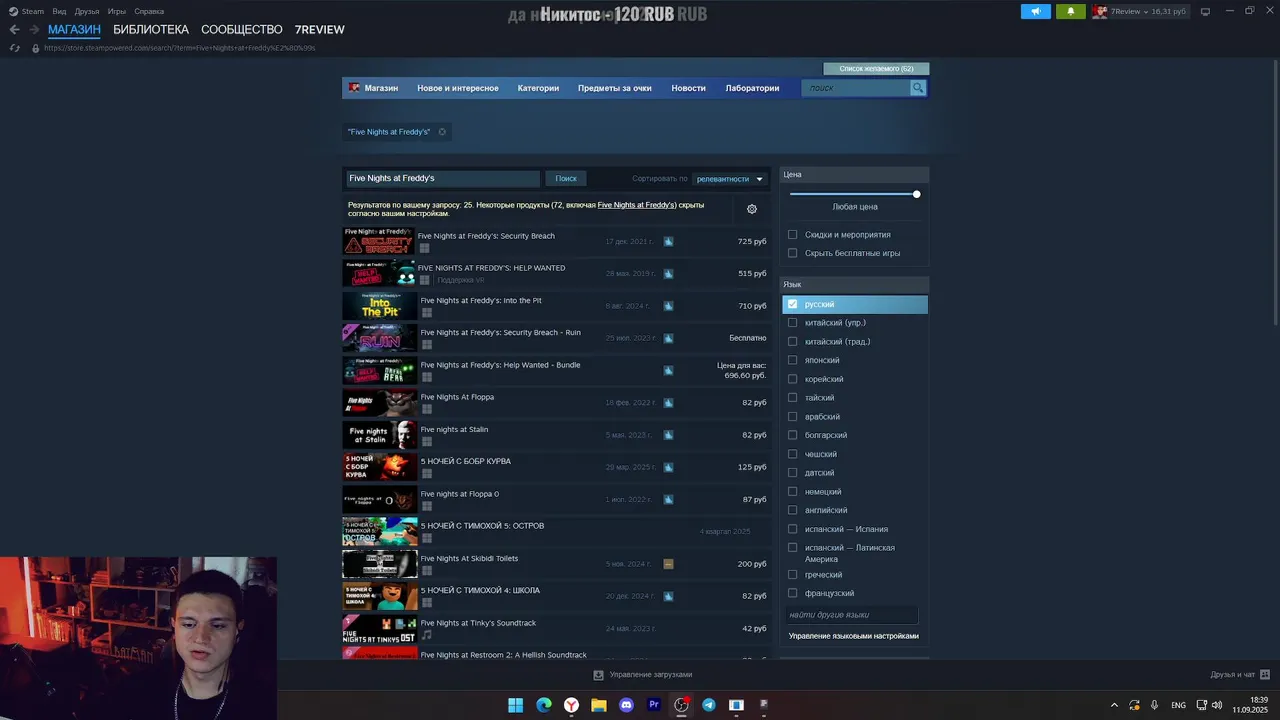Follow the Five Nights at Freddy's hidden-products link
The width and height of the screenshot is (1280, 720).
(637, 205)
